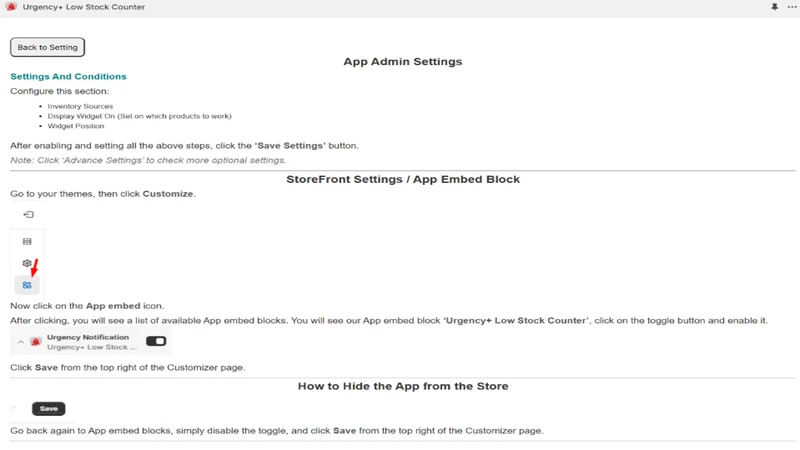Screen dimensions: 800x450
Task: Click the exit icon in theme sidebar image
Action: point(28,215)
